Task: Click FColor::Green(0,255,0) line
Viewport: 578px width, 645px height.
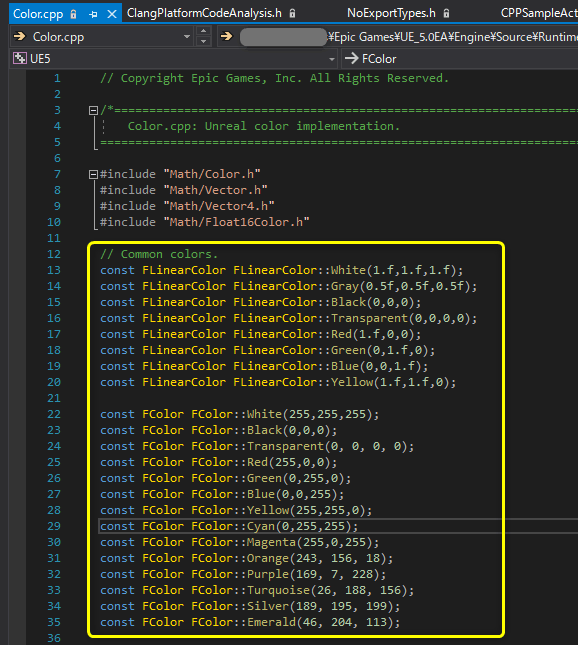Action: tap(226, 478)
